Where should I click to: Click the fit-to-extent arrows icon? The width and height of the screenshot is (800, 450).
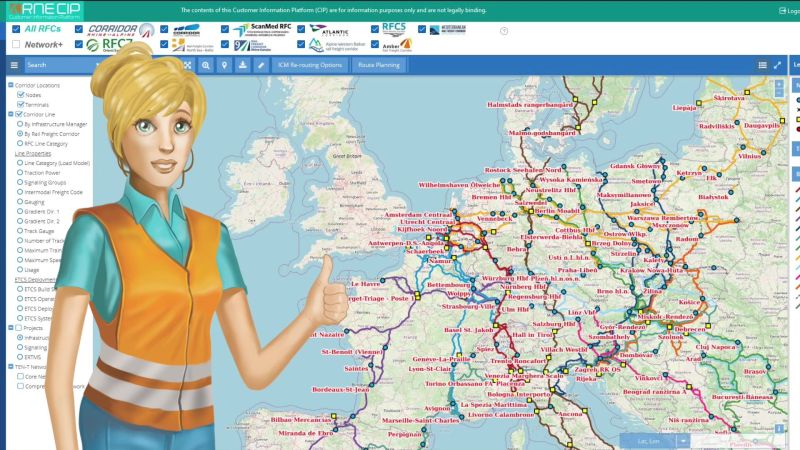[x=187, y=65]
